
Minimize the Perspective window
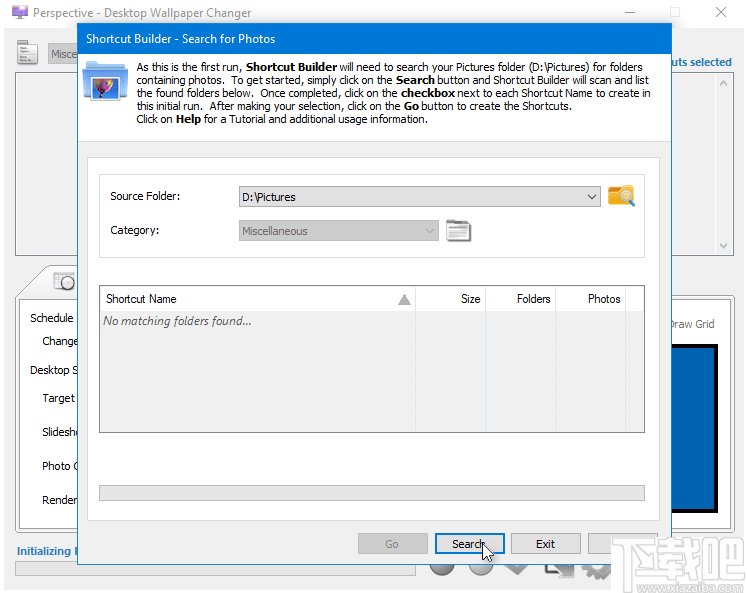[x=630, y=12]
